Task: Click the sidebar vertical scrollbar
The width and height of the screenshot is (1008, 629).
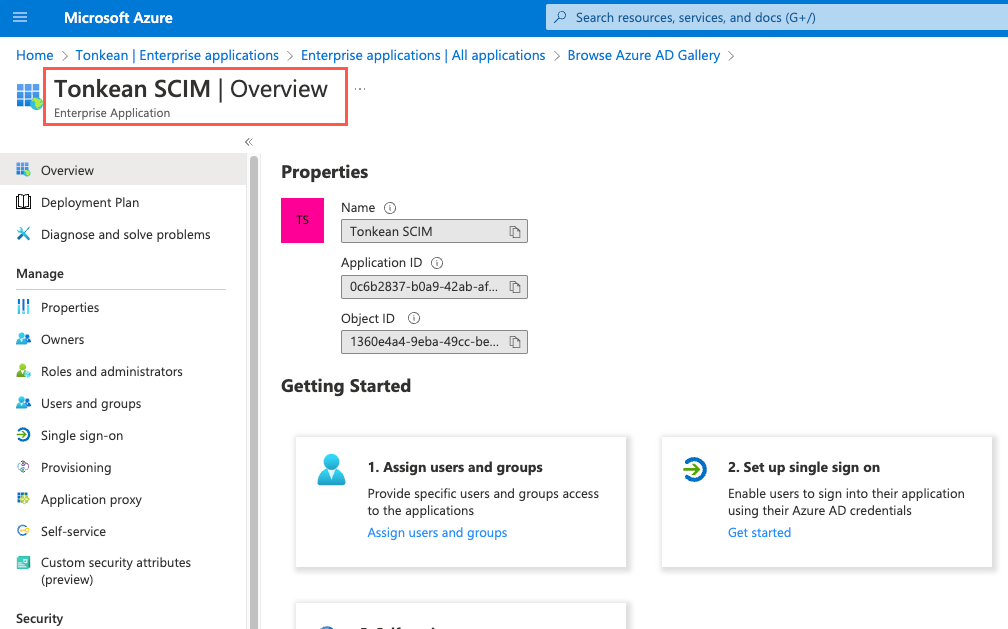Action: pyautogui.click(x=254, y=390)
